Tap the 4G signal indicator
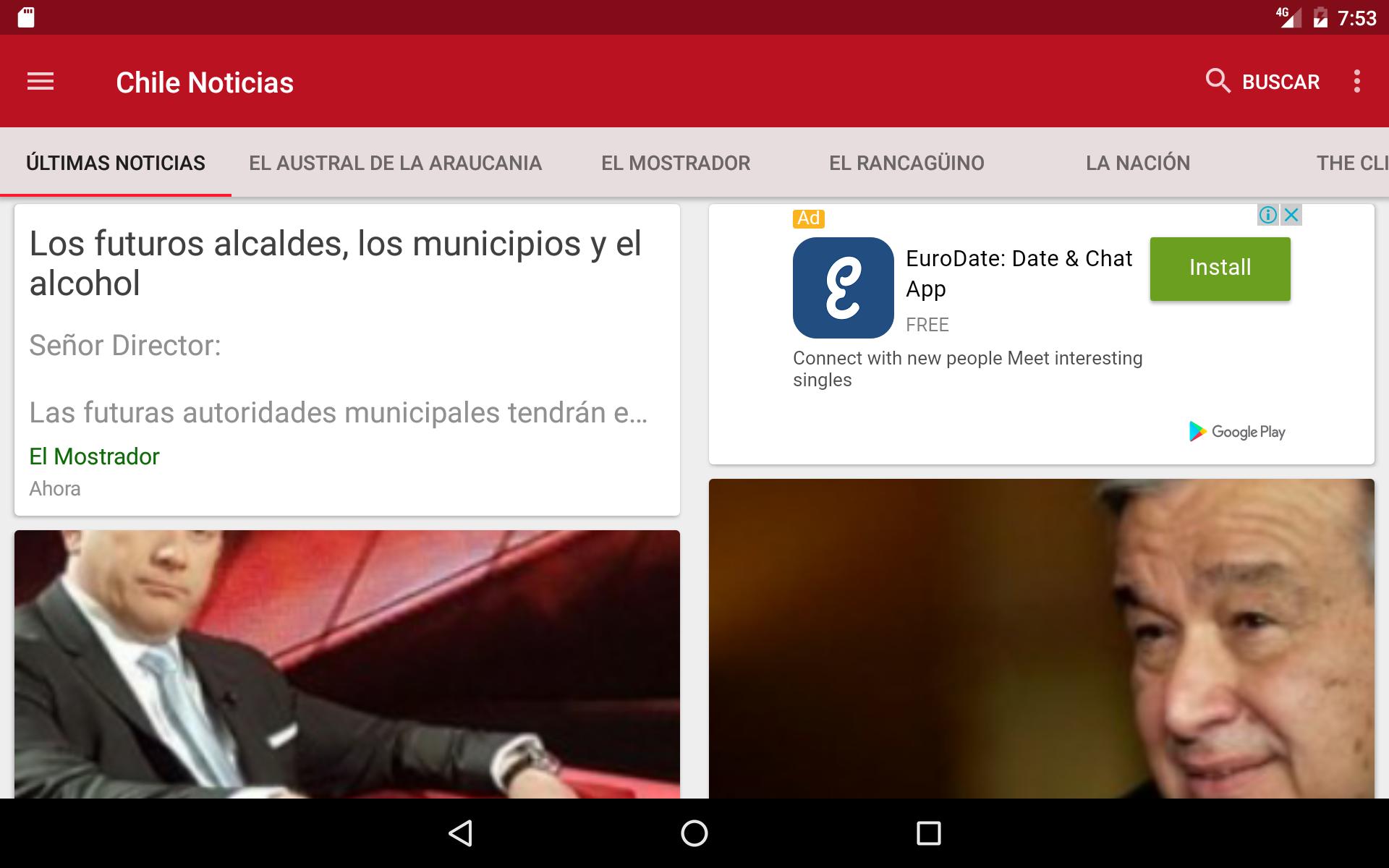The width and height of the screenshot is (1389, 868). 1288,17
